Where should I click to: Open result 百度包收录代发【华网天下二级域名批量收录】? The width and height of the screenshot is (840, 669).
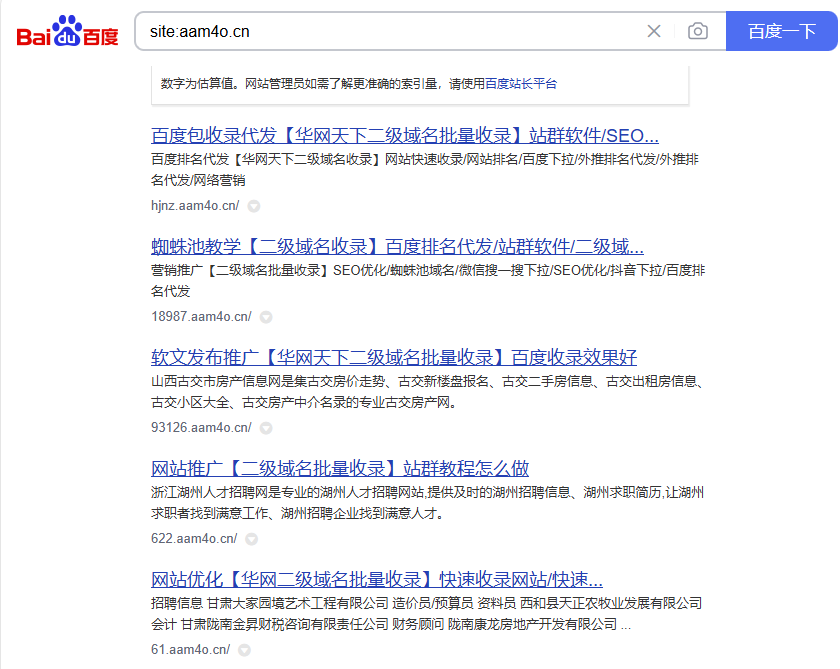point(404,136)
